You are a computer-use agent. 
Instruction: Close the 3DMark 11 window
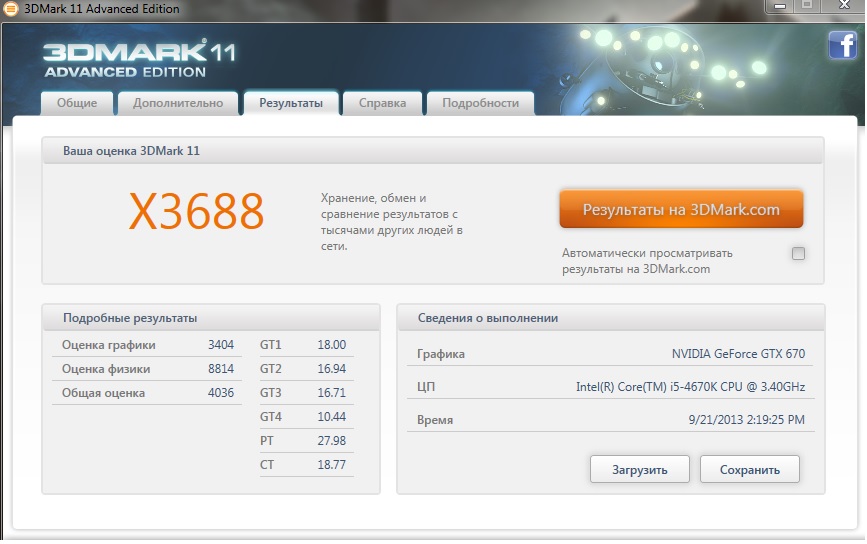click(844, 6)
